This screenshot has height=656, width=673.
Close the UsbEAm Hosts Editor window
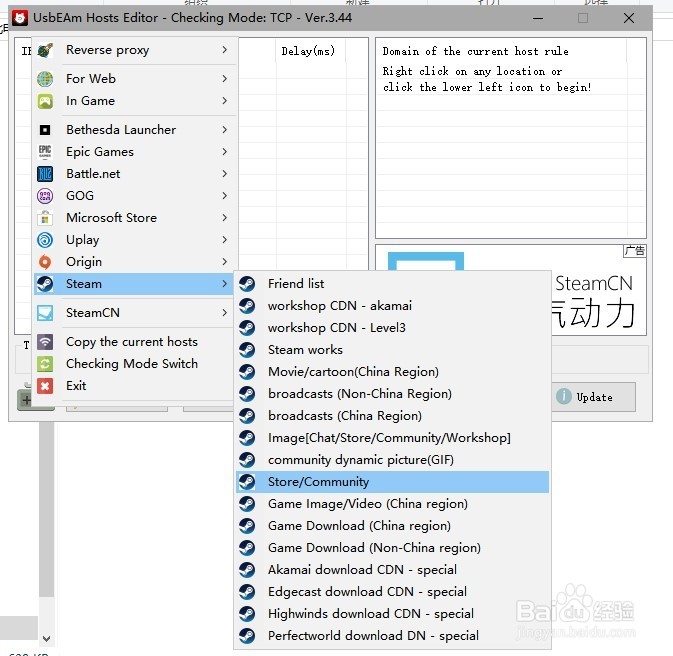pos(629,18)
